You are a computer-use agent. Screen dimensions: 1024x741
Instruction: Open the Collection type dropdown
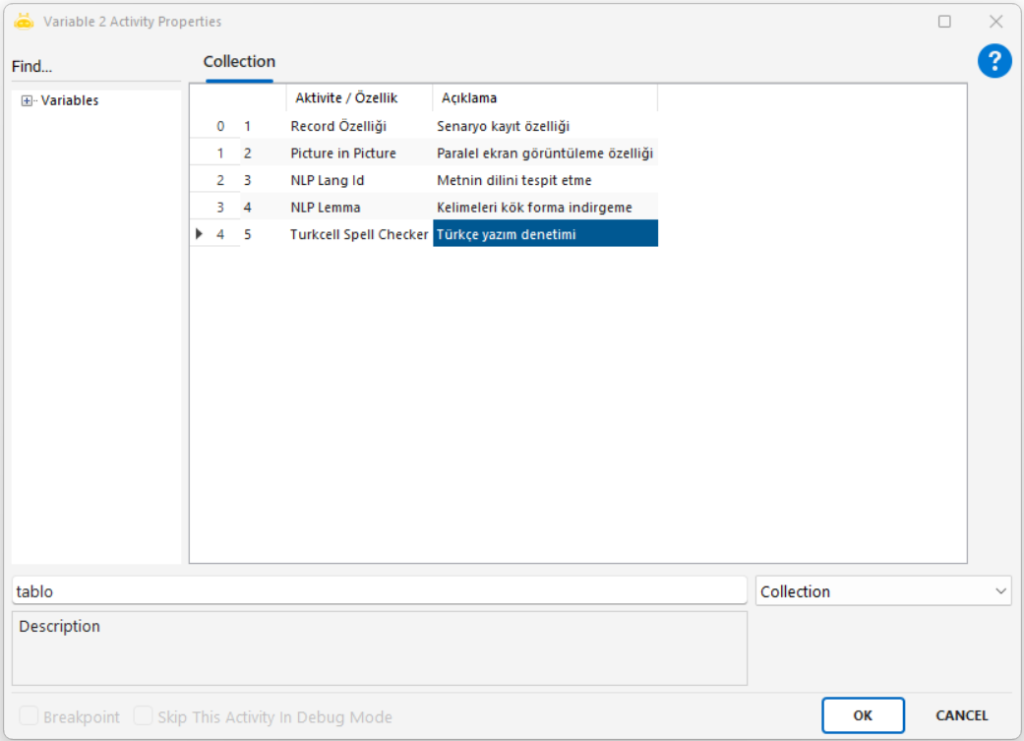(1001, 592)
